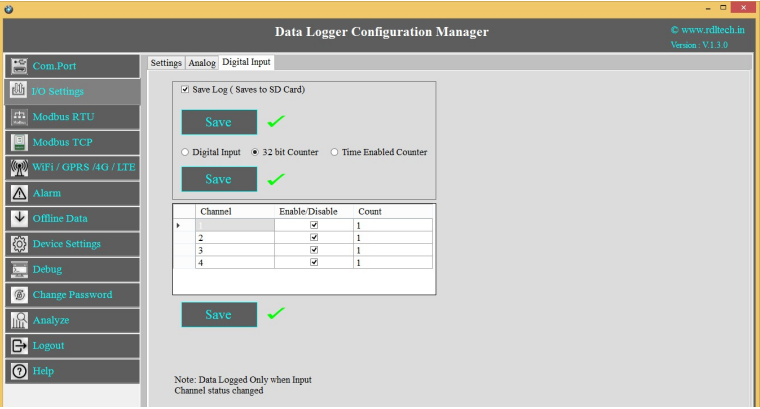Click channel cell labeled 3
Viewport: 760px width, 409px height.
(235, 250)
